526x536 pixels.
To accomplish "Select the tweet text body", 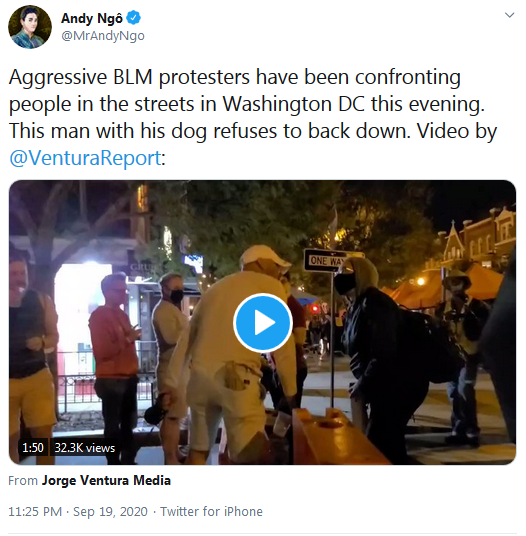I will click(253, 117).
